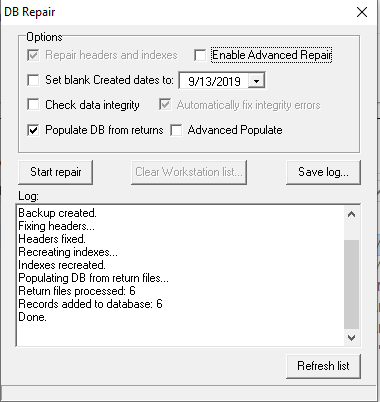This screenshot has height=402, width=380.
Task: Close the DB Repair dialog
Action: [362, 12]
